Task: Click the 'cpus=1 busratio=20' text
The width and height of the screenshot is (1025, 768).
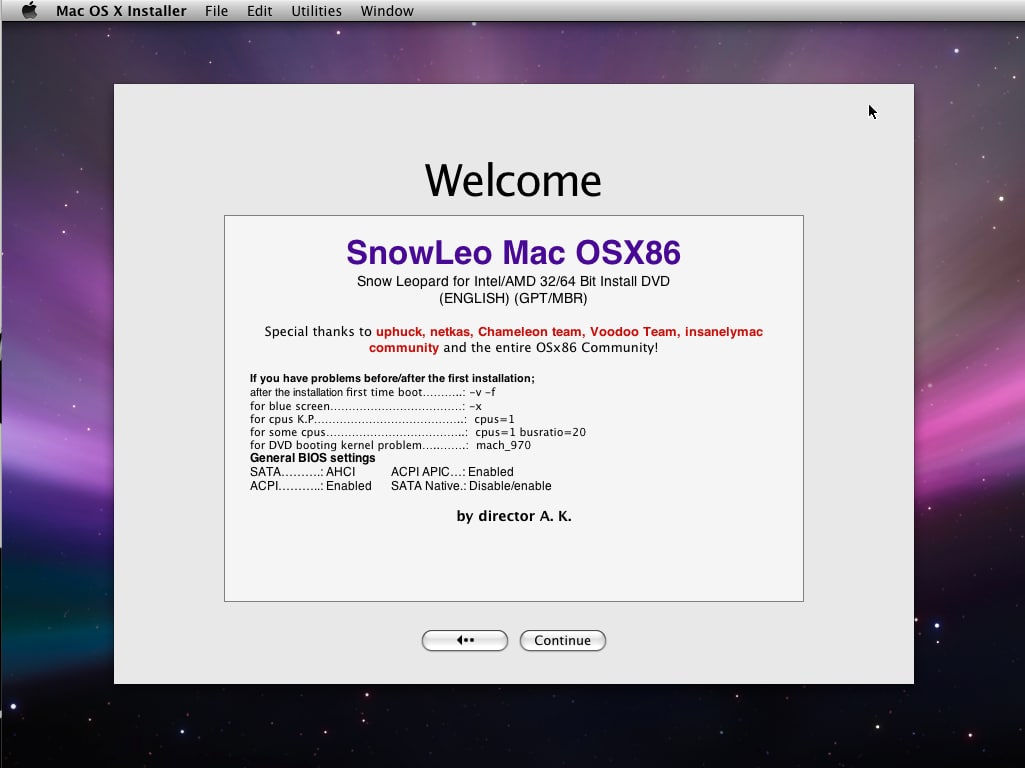Action: (530, 432)
